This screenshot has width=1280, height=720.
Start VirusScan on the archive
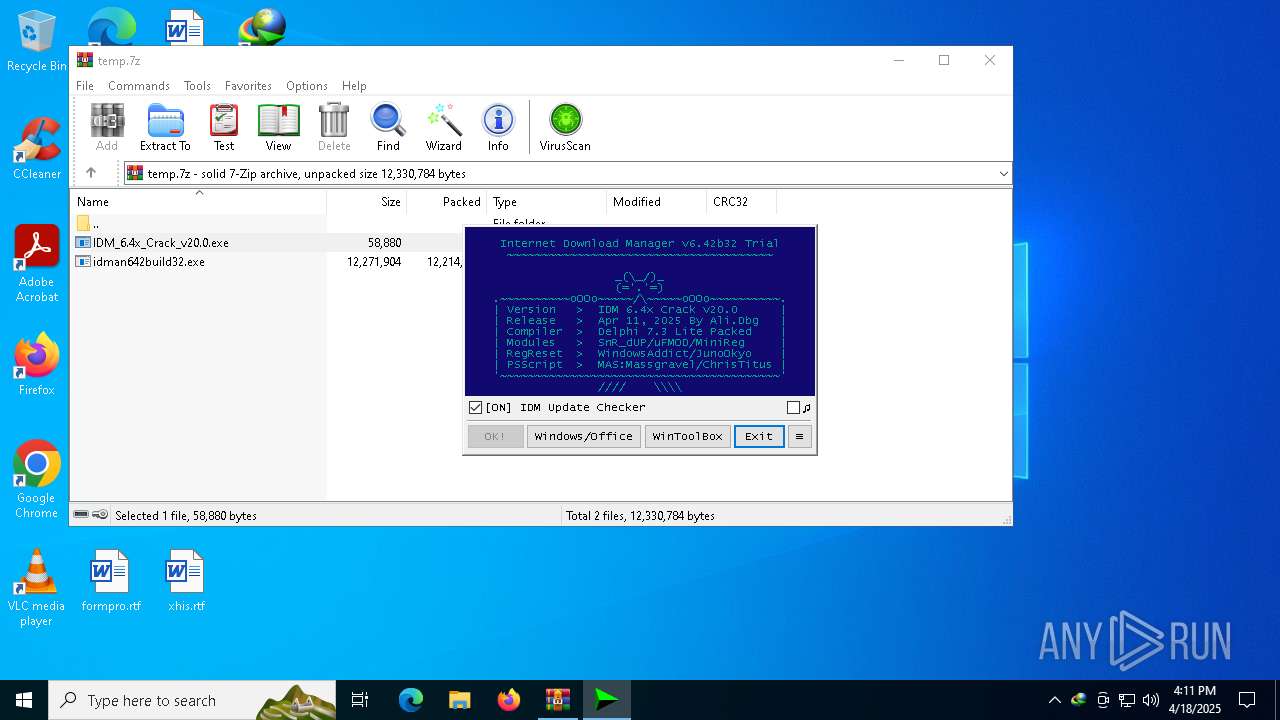pyautogui.click(x=565, y=127)
